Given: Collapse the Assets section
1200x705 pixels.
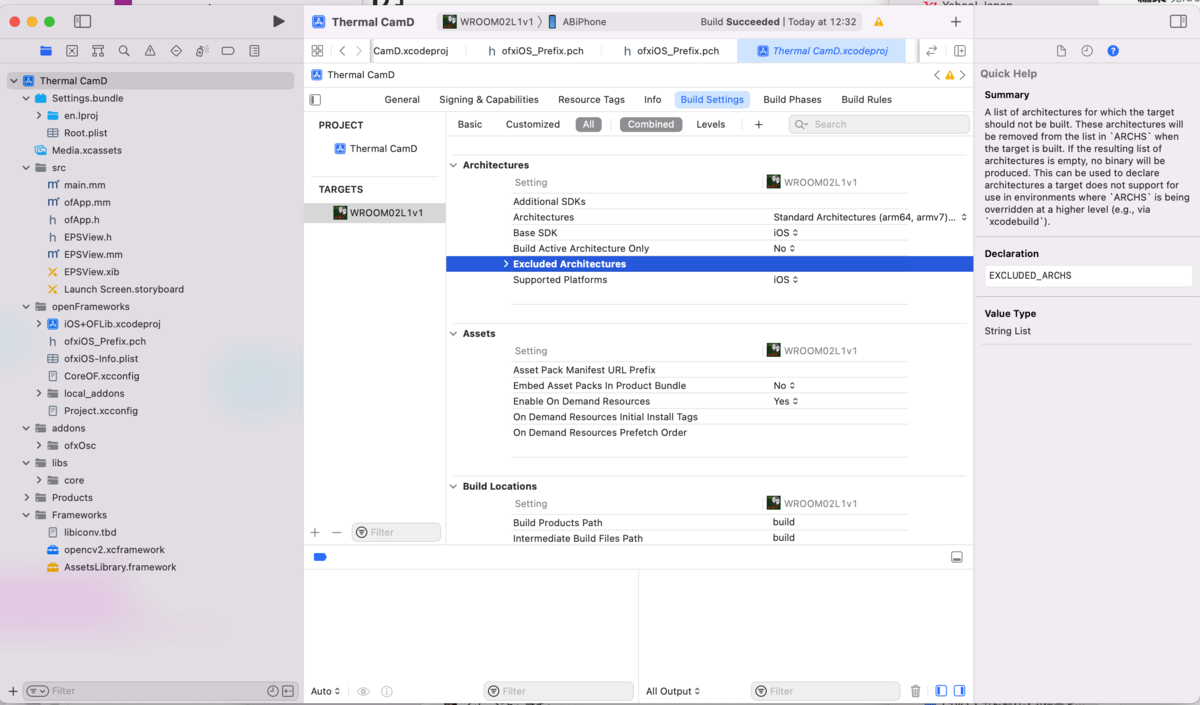Looking at the screenshot, I should pos(453,334).
